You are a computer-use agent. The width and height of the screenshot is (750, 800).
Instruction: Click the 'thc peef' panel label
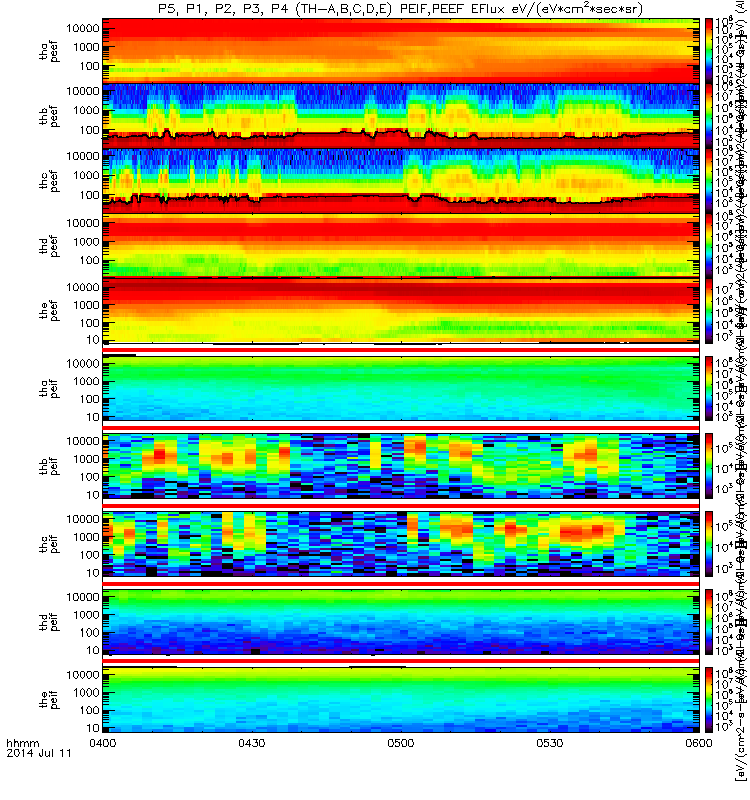(49, 181)
